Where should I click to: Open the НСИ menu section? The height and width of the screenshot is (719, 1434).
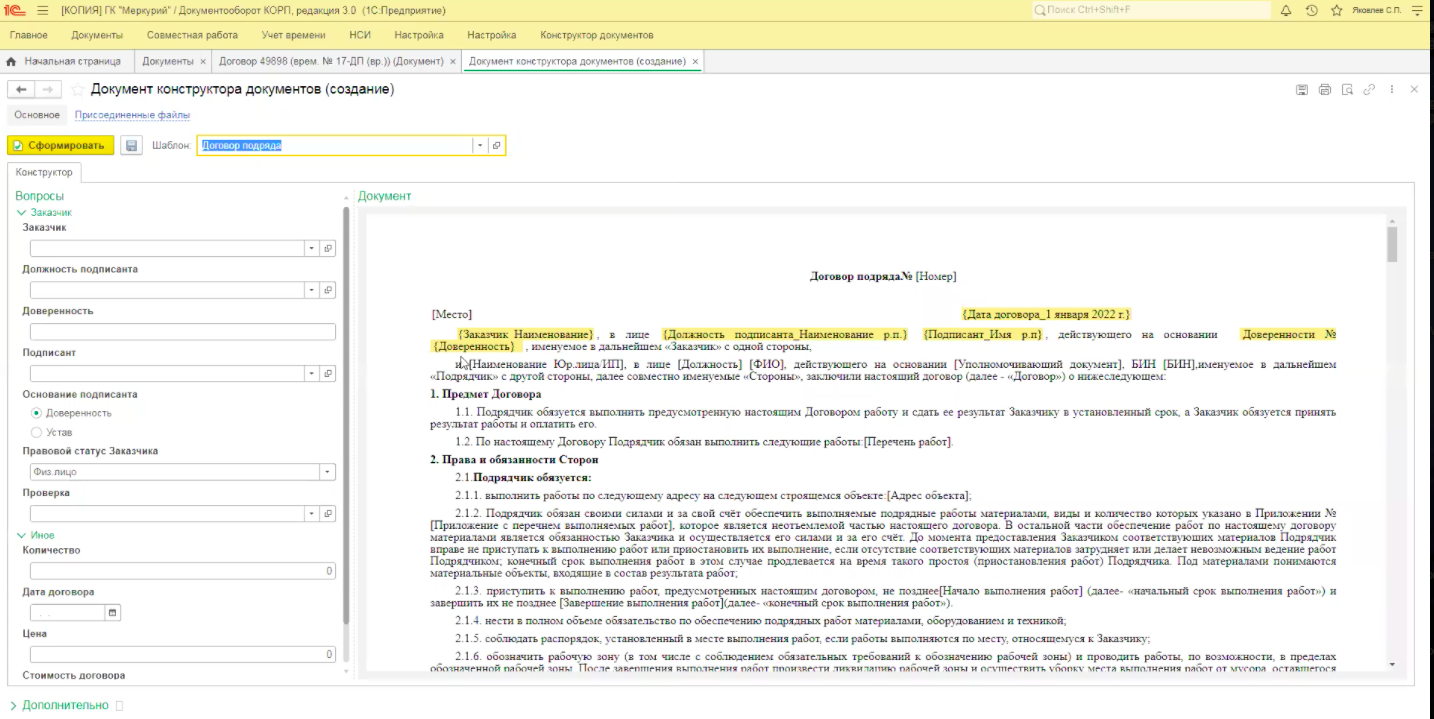(360, 35)
